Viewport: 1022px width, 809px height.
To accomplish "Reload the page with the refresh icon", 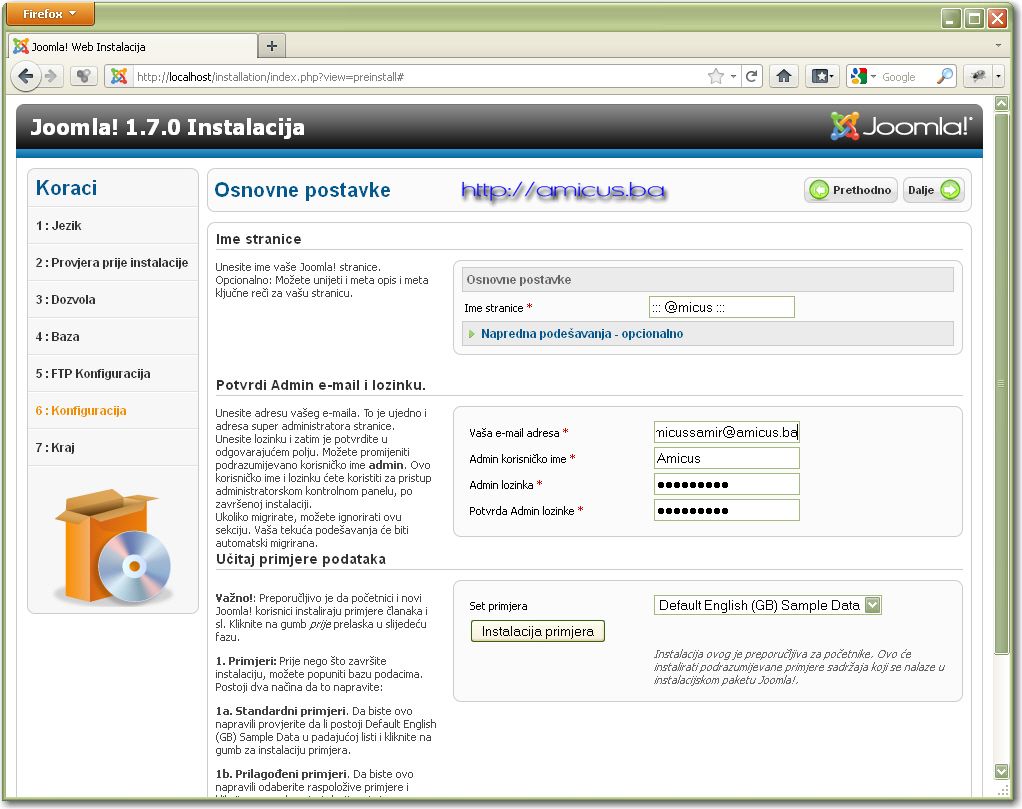I will point(751,76).
